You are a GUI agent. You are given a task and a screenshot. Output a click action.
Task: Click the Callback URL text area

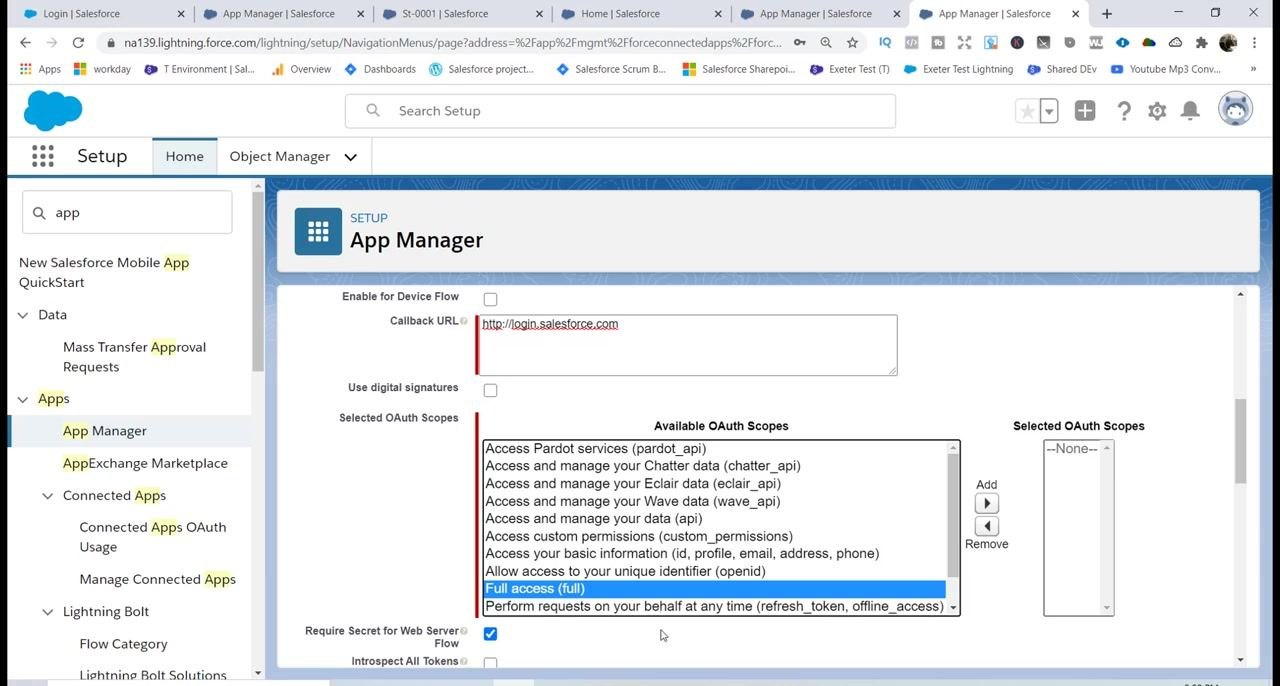click(x=689, y=345)
